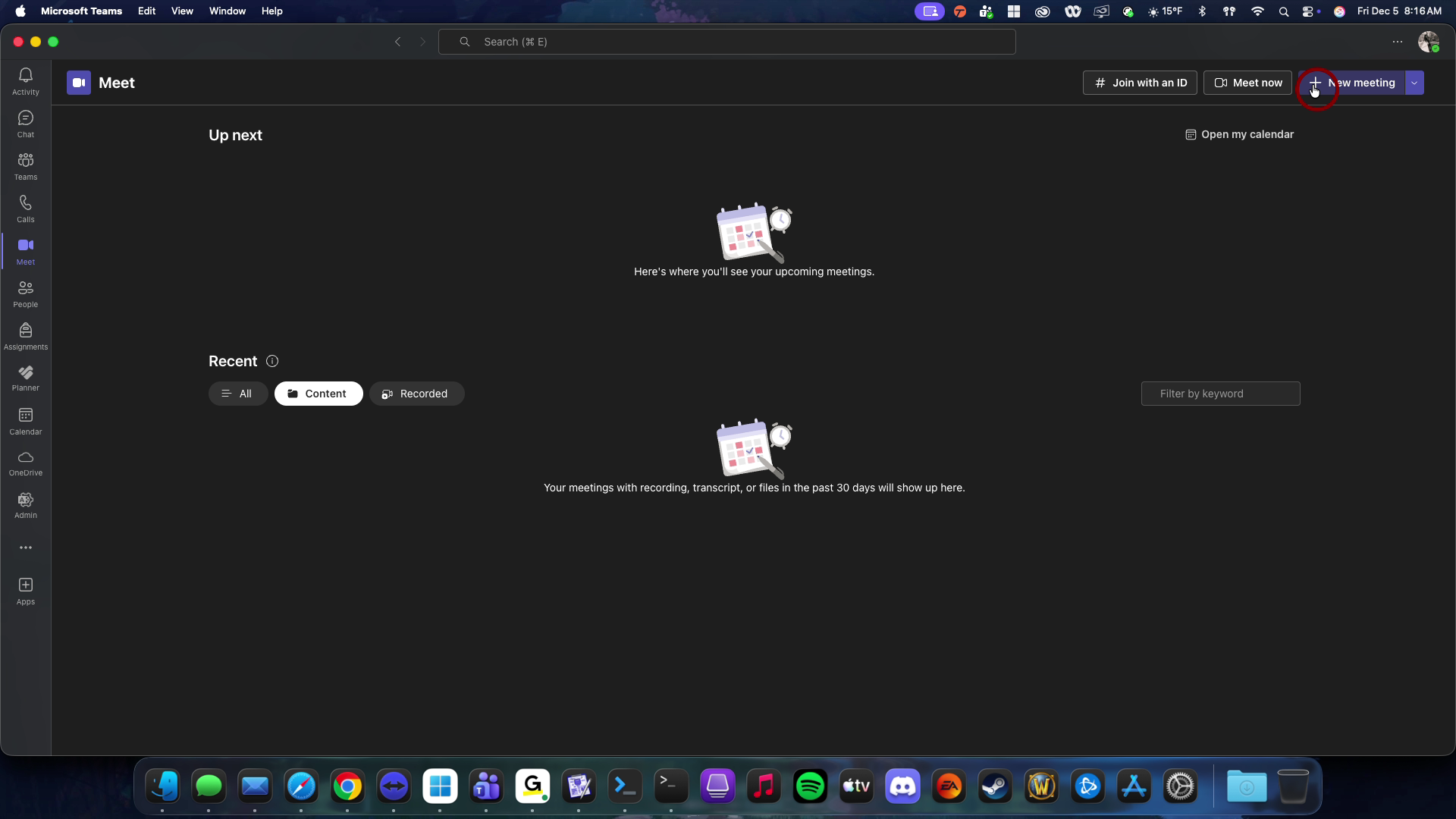This screenshot has width=1456, height=819.
Task: Open People in the sidebar
Action: 26,293
